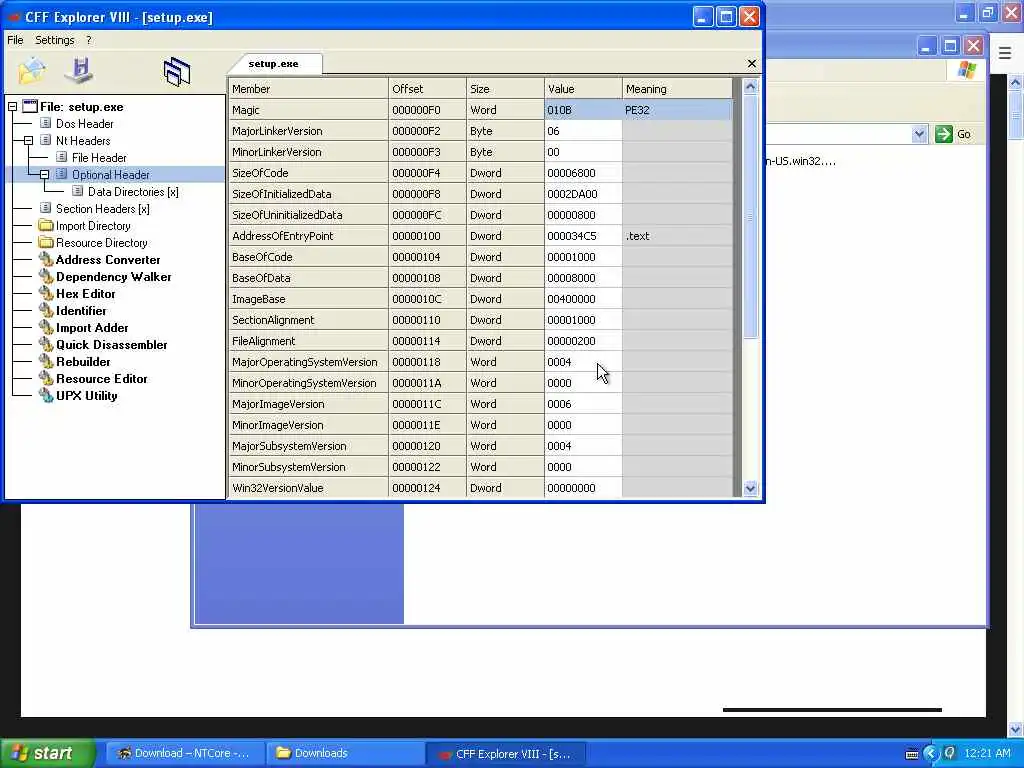Viewport: 1024px width, 768px height.
Task: Click the SizeOfCode member row
Action: tap(308, 173)
